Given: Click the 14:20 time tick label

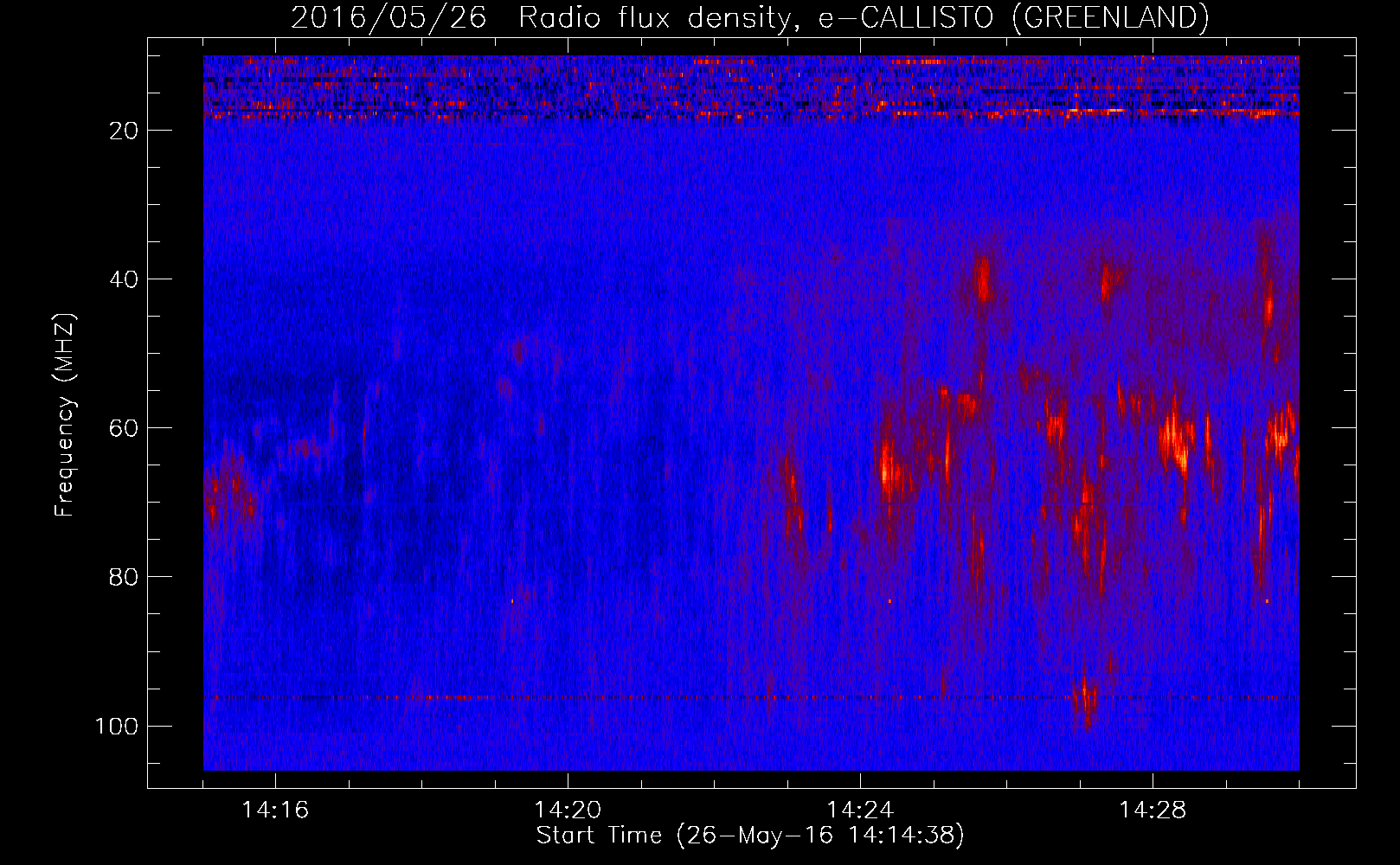Looking at the screenshot, I should 568,810.
